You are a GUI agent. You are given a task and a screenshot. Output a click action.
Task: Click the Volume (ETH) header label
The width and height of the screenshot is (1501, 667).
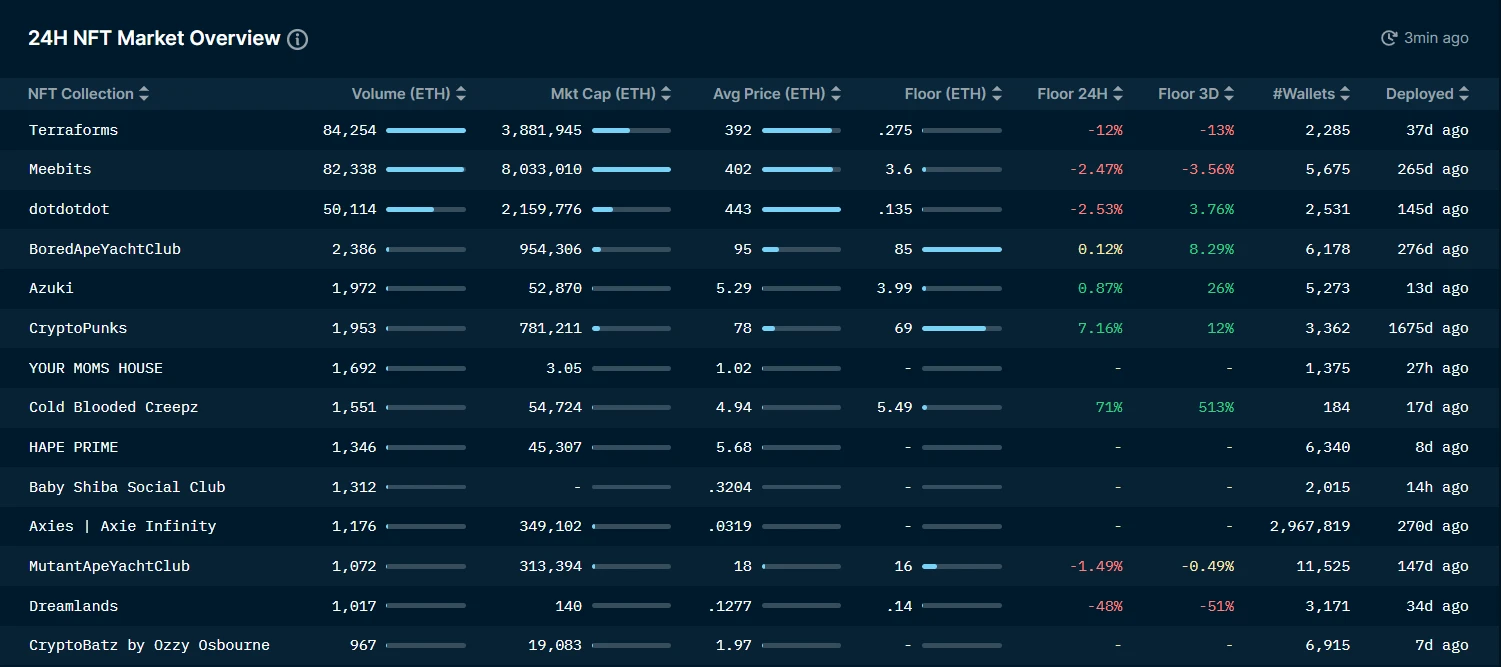(401, 94)
